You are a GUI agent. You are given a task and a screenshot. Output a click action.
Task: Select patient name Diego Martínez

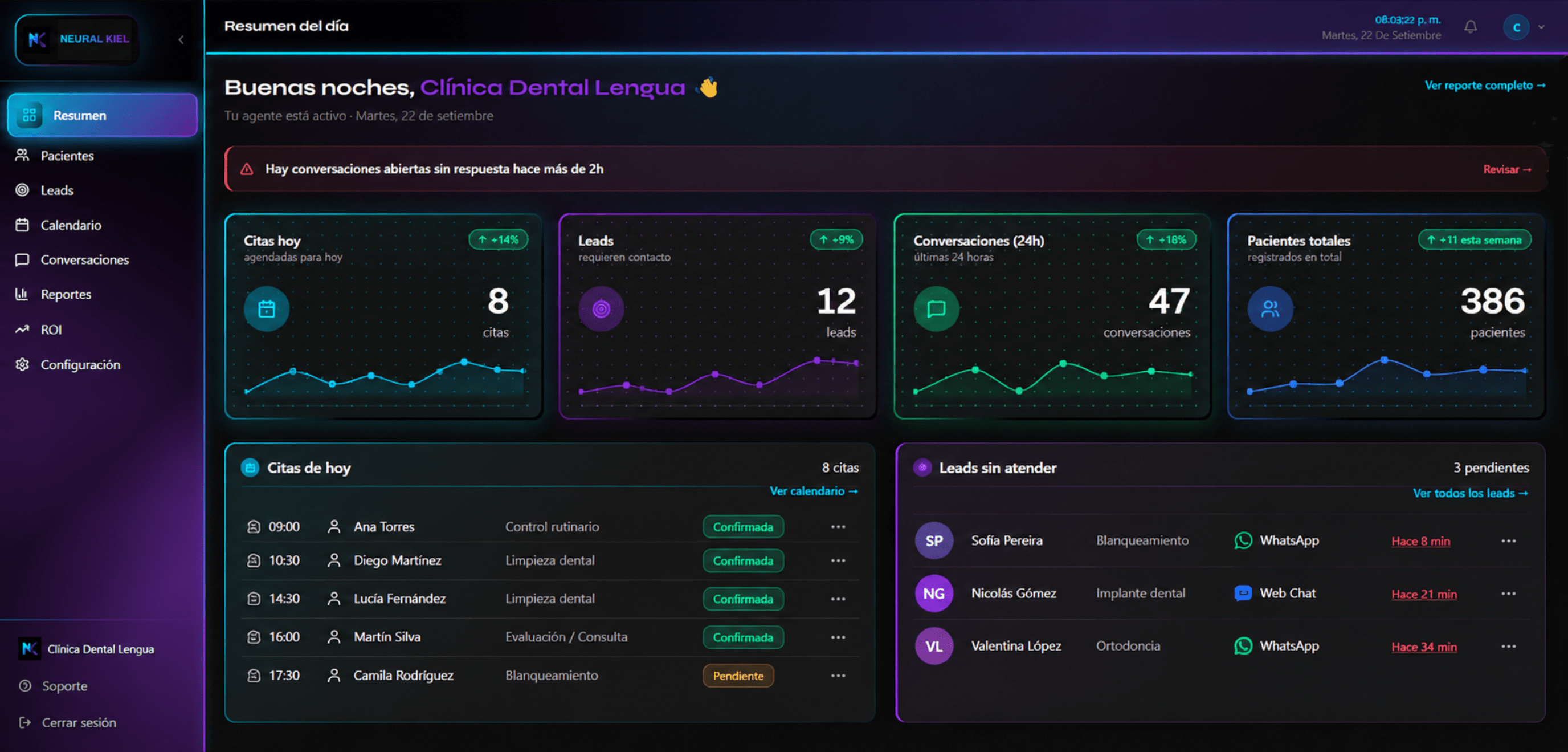pos(398,561)
